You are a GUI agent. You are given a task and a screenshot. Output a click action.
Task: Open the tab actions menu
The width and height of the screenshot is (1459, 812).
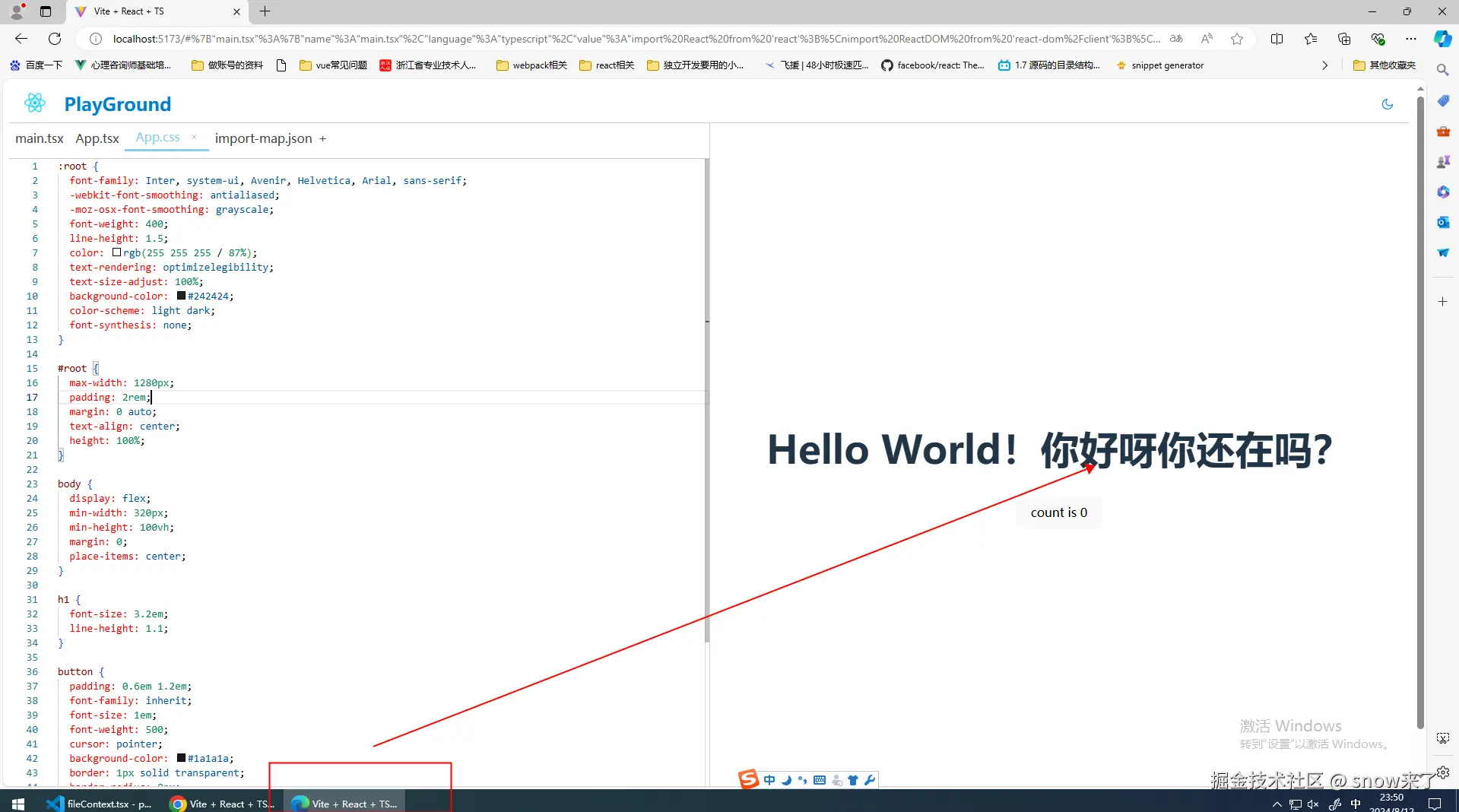point(46,11)
